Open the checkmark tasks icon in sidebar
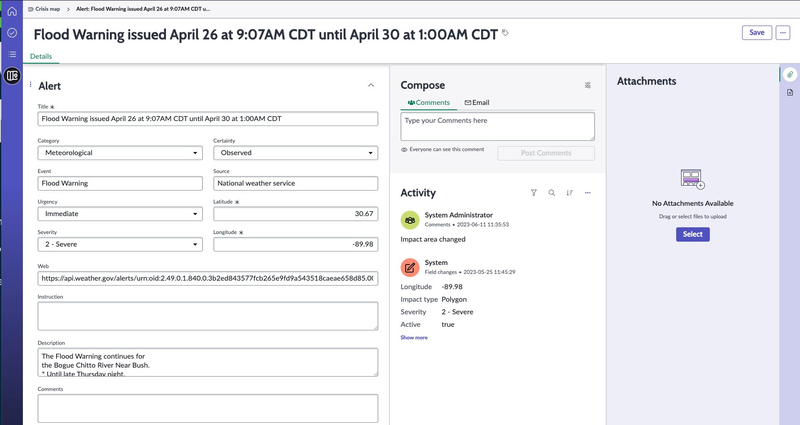This screenshot has height=425, width=800. (12, 33)
